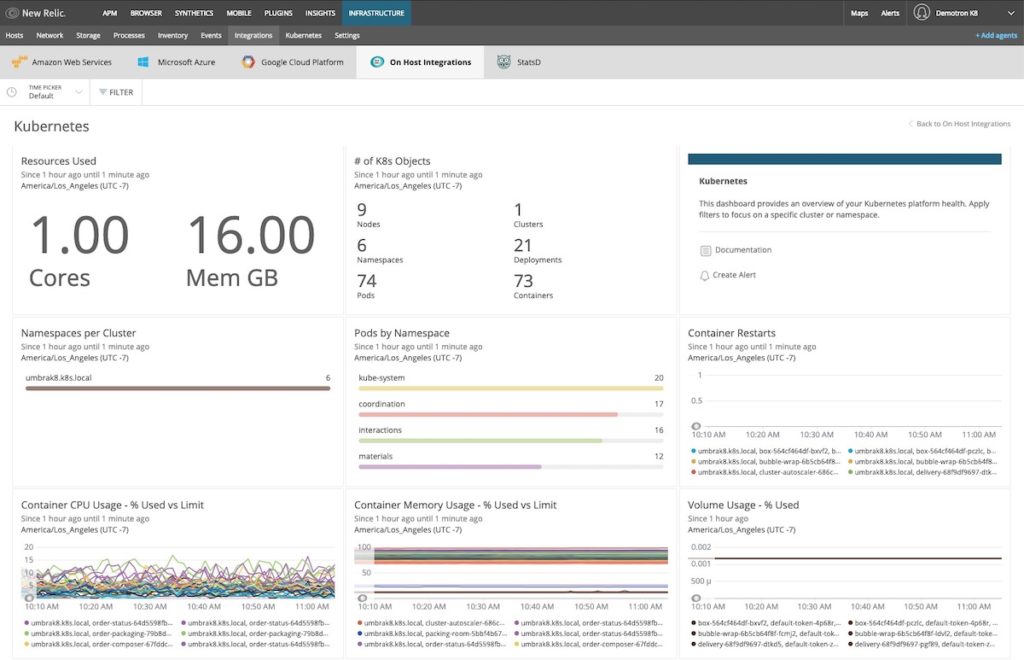Open the Inventory page
This screenshot has width=1024, height=660.
click(x=172, y=35)
